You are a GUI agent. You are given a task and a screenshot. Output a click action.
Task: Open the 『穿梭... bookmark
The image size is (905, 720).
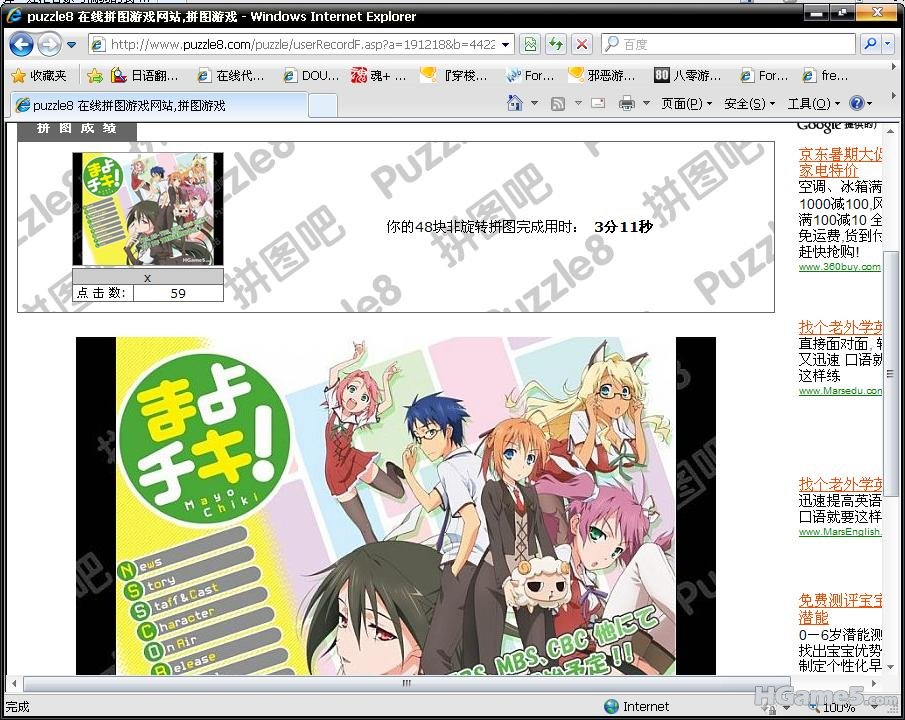[x=454, y=76]
